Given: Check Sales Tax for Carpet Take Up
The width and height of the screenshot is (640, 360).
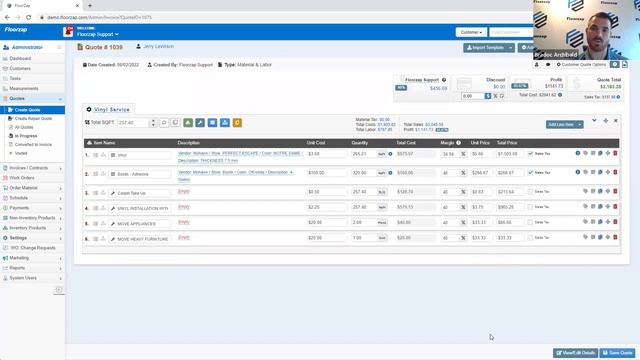Looking at the screenshot, I should pos(530,191).
